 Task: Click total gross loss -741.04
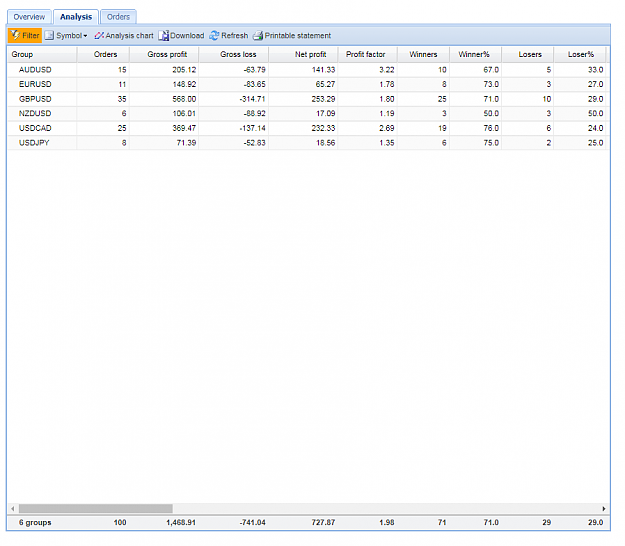[253, 522]
